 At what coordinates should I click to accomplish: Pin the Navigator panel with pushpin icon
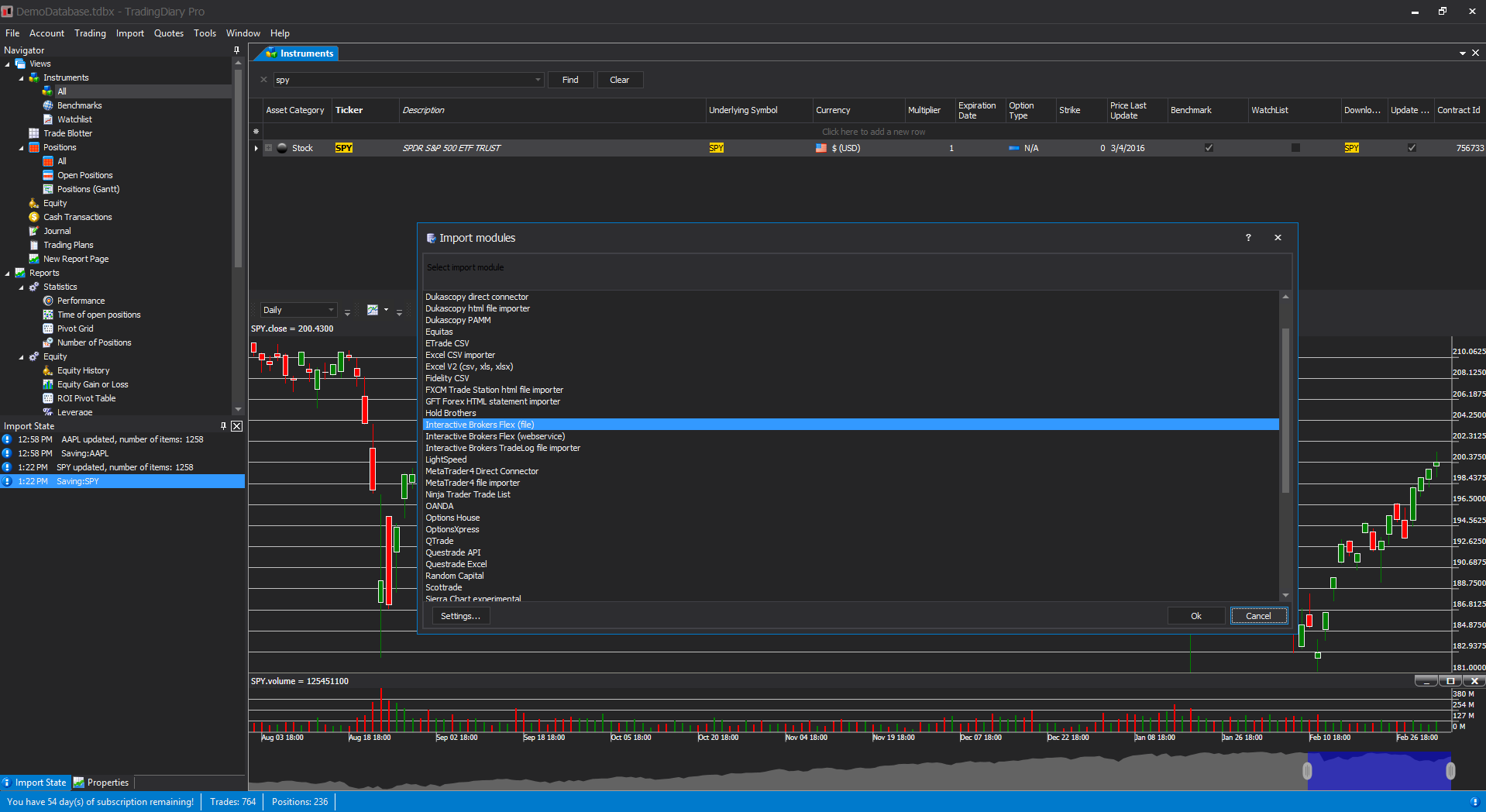(x=236, y=50)
